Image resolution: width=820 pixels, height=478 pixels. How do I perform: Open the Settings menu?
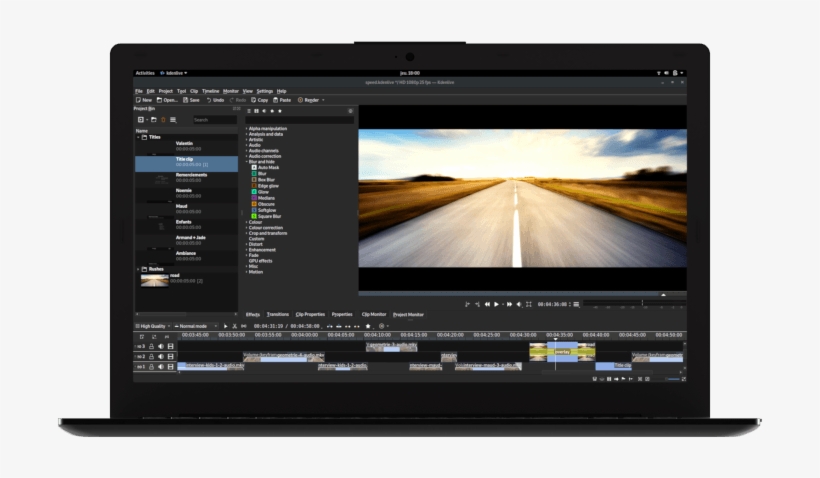tap(265, 91)
